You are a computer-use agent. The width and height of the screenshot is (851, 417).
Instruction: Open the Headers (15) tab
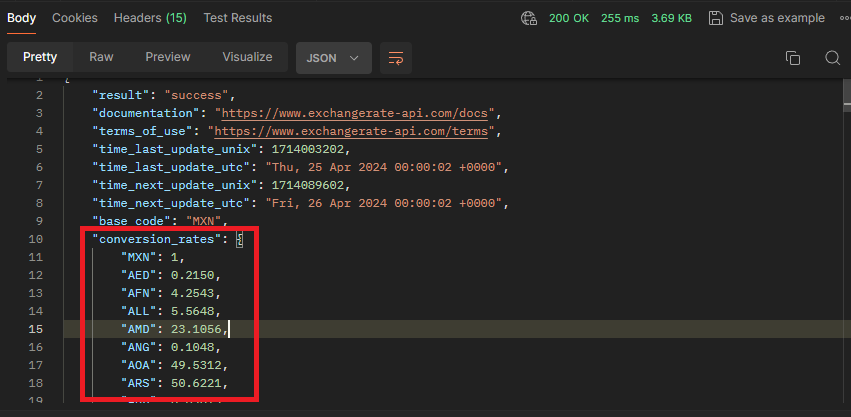(x=150, y=18)
